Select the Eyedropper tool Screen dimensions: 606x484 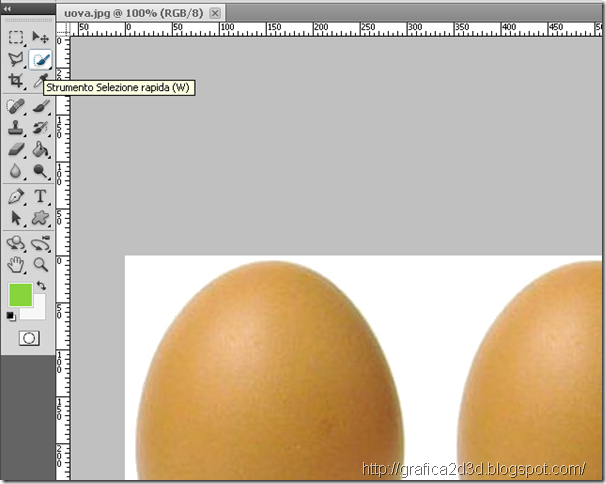pos(40,80)
